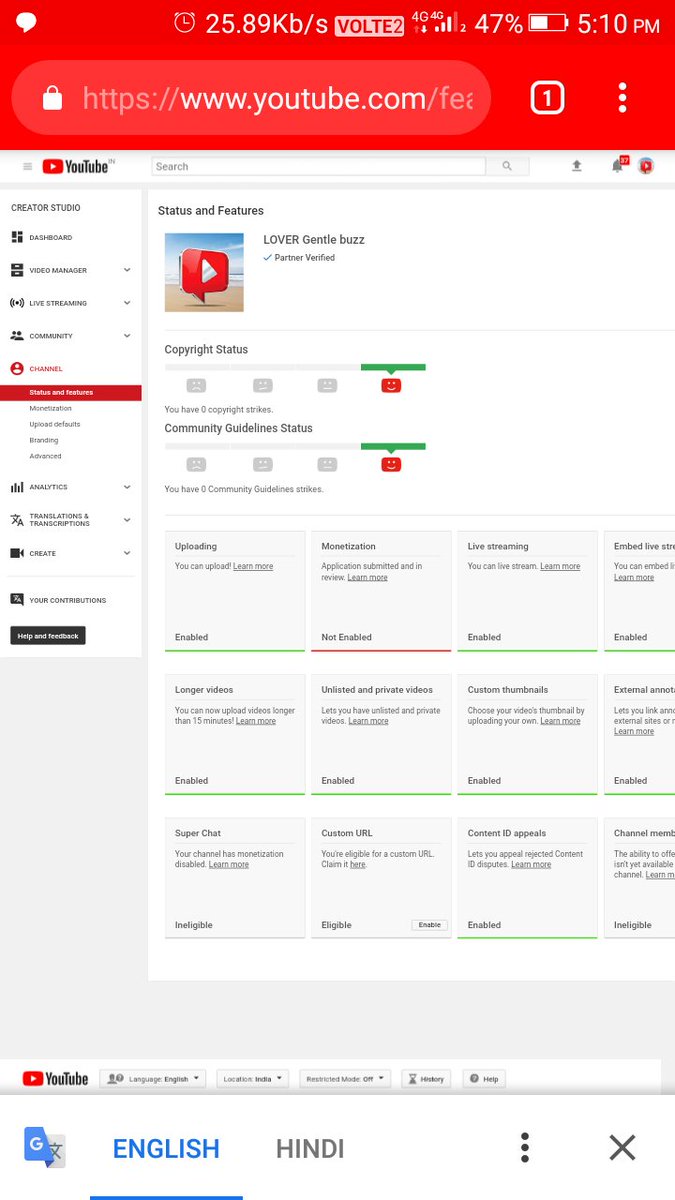Click the Dashboard sidebar icon

click(x=16, y=237)
